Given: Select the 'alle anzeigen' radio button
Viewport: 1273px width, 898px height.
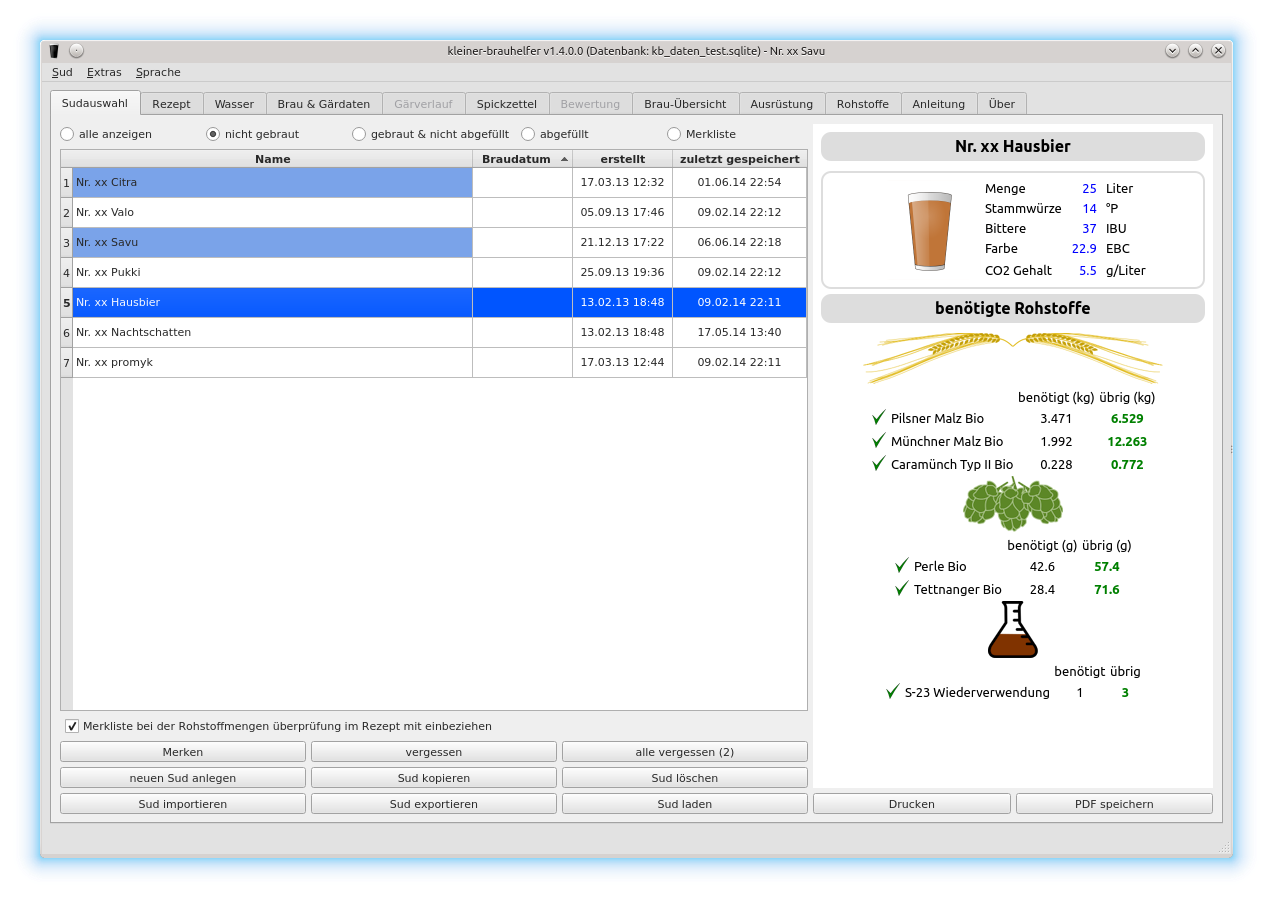Looking at the screenshot, I should pyautogui.click(x=68, y=134).
